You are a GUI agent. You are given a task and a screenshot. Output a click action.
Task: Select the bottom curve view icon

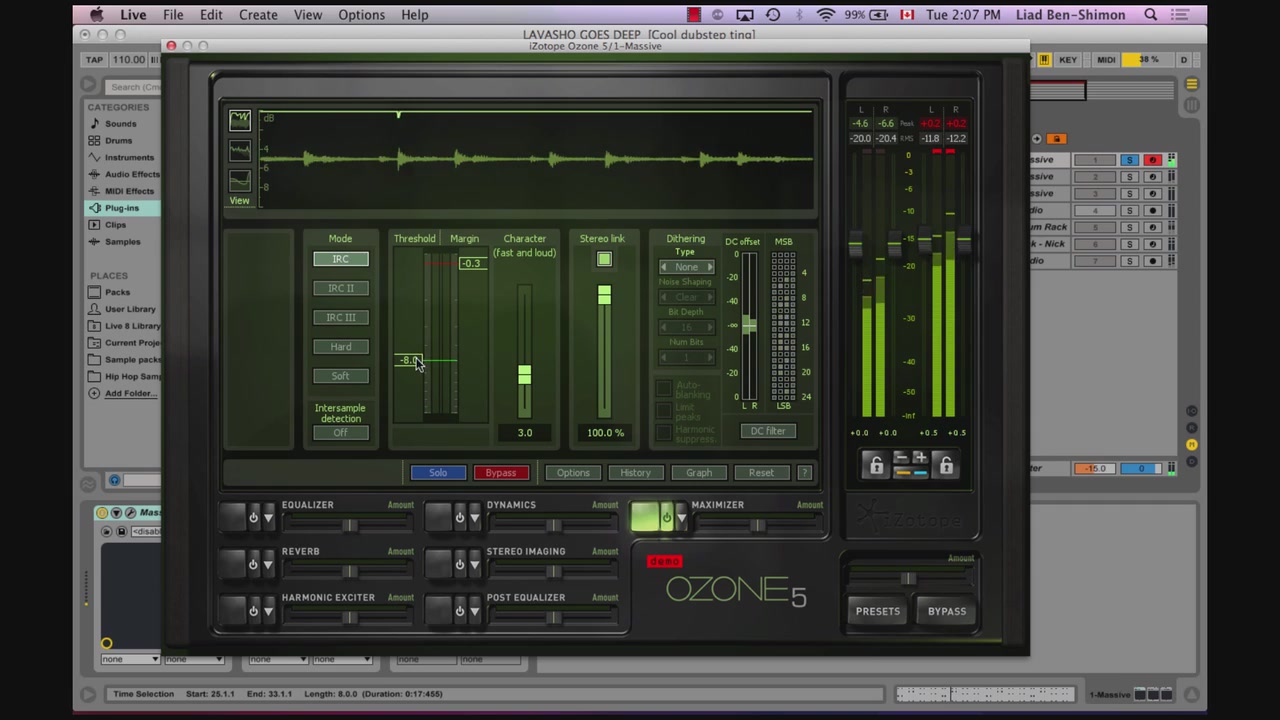(x=240, y=180)
